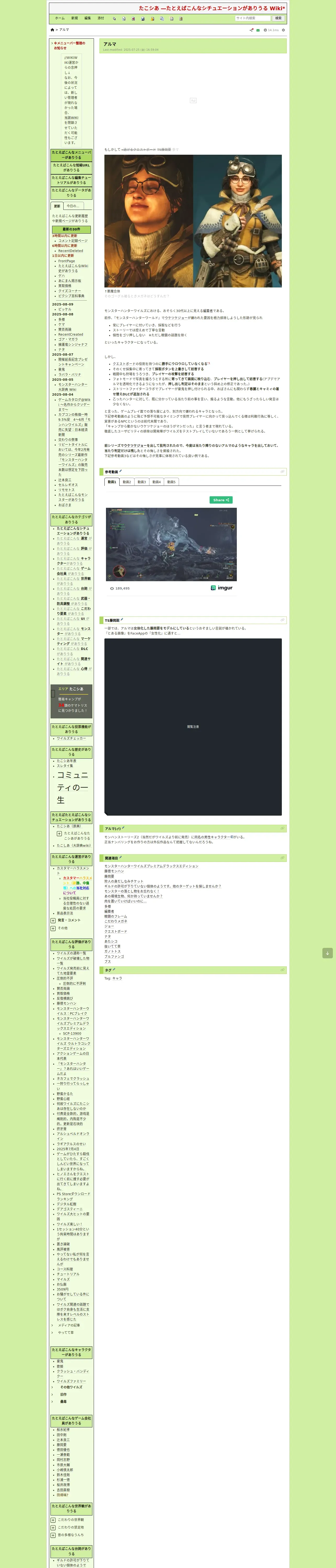The height and width of the screenshot is (1568, 336).
Task: Open the アルファンゴ link in 関連項目
Action: pyautogui.click(x=114, y=956)
